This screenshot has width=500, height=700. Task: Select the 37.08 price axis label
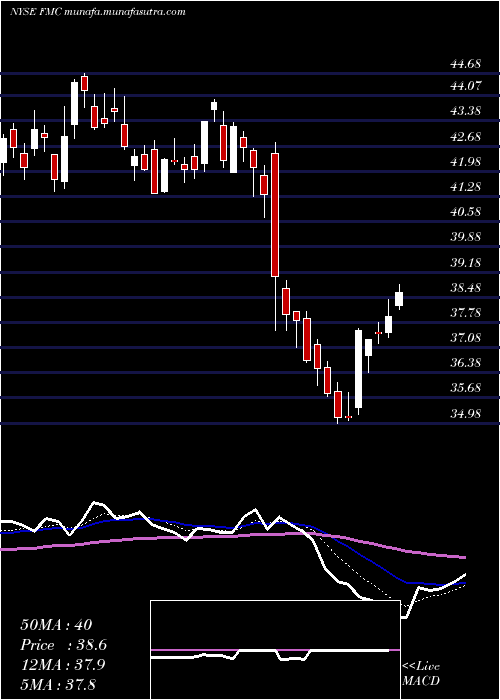[466, 338]
